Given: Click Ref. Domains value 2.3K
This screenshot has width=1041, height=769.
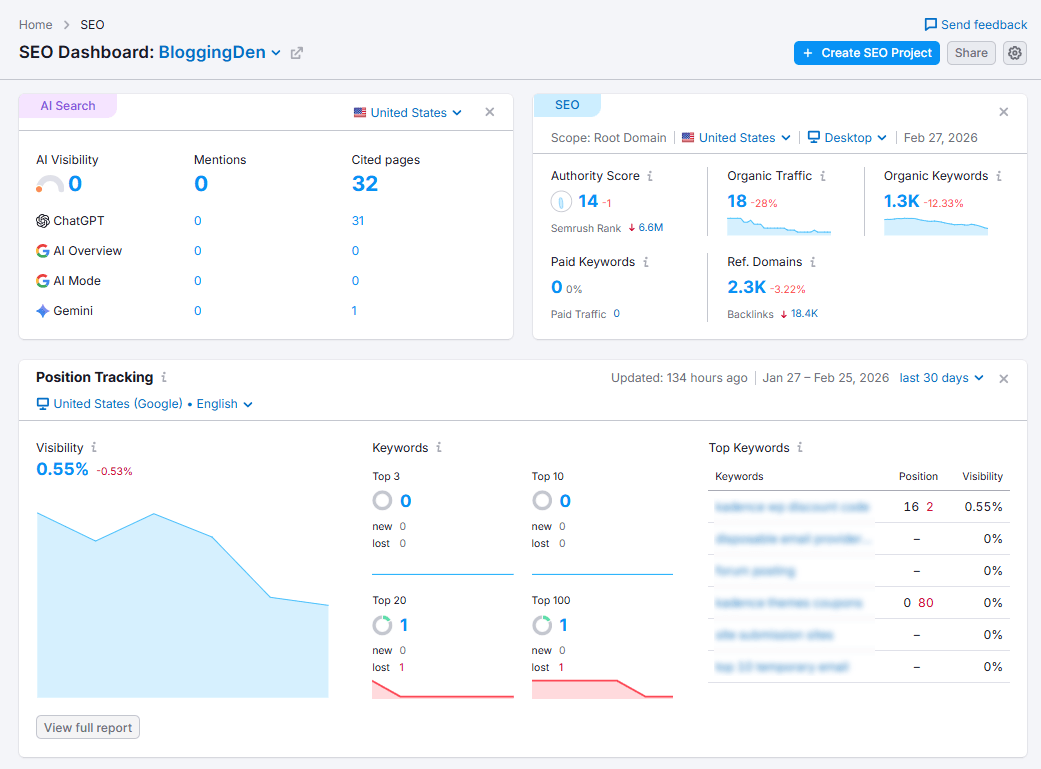Looking at the screenshot, I should coord(746,287).
